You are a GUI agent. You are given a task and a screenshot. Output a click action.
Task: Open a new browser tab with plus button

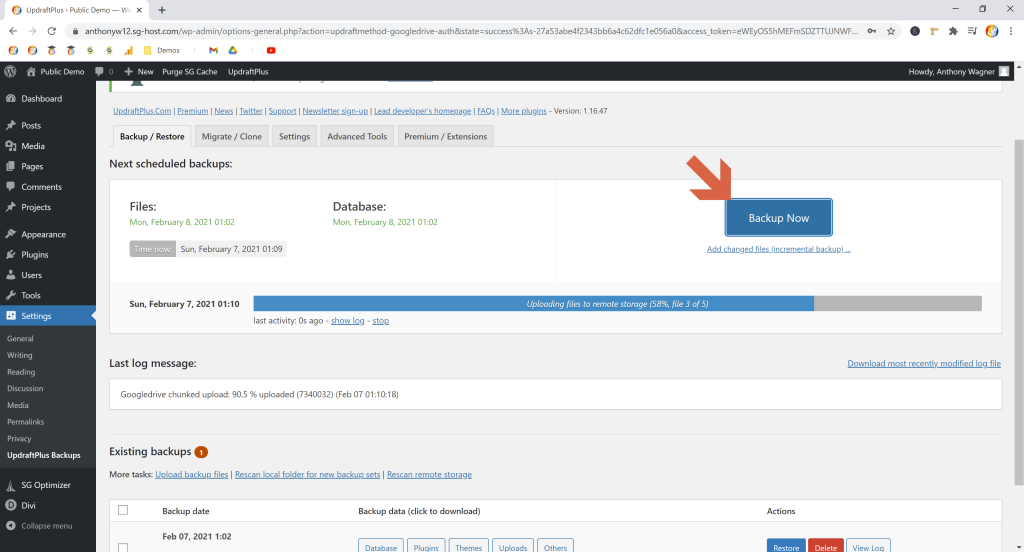[x=162, y=10]
